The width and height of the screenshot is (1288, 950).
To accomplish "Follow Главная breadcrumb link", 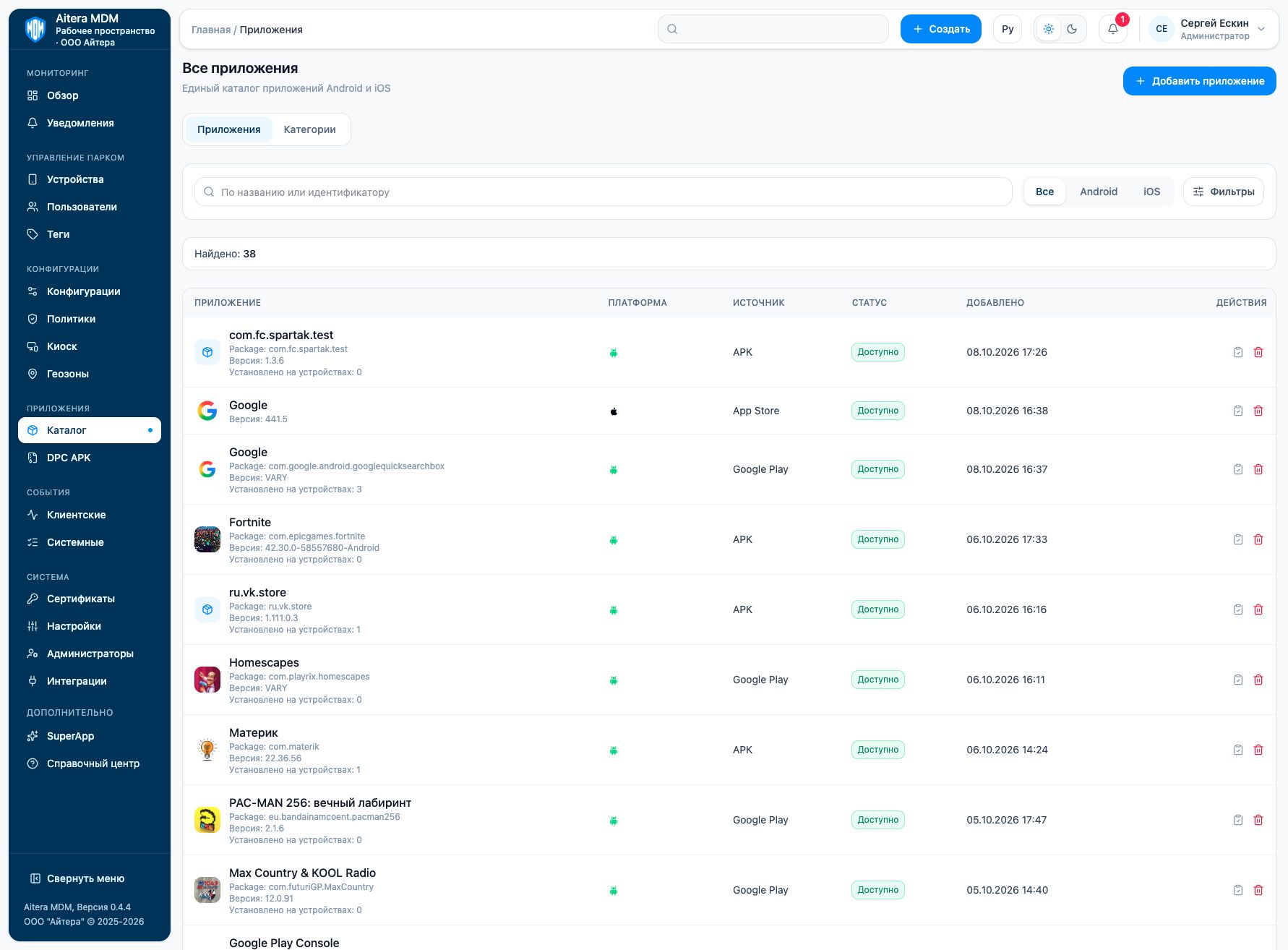I will 211,30.
